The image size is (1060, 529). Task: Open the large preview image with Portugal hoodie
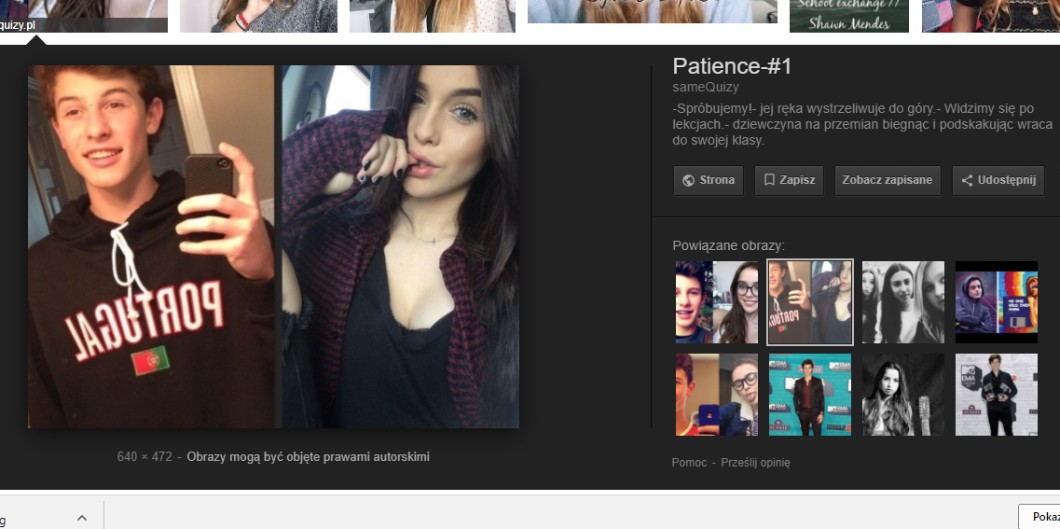[273, 247]
